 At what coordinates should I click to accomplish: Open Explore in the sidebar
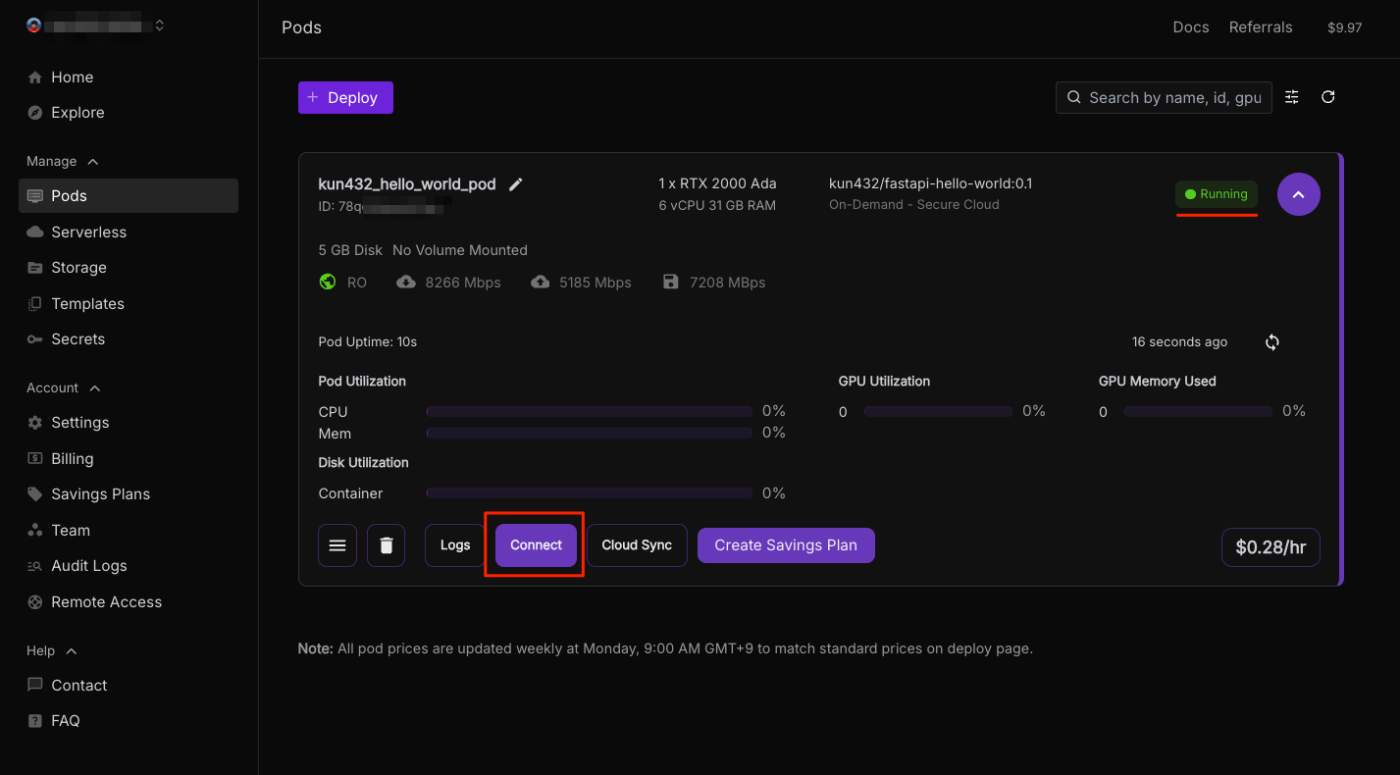[128, 113]
